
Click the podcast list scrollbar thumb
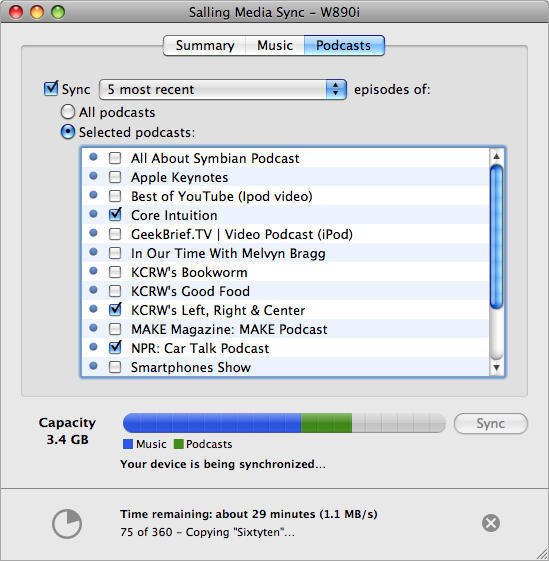[x=496, y=237]
